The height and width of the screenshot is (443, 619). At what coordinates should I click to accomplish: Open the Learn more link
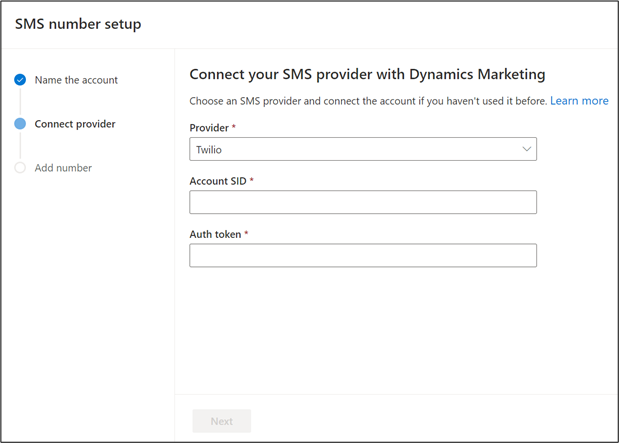(579, 101)
